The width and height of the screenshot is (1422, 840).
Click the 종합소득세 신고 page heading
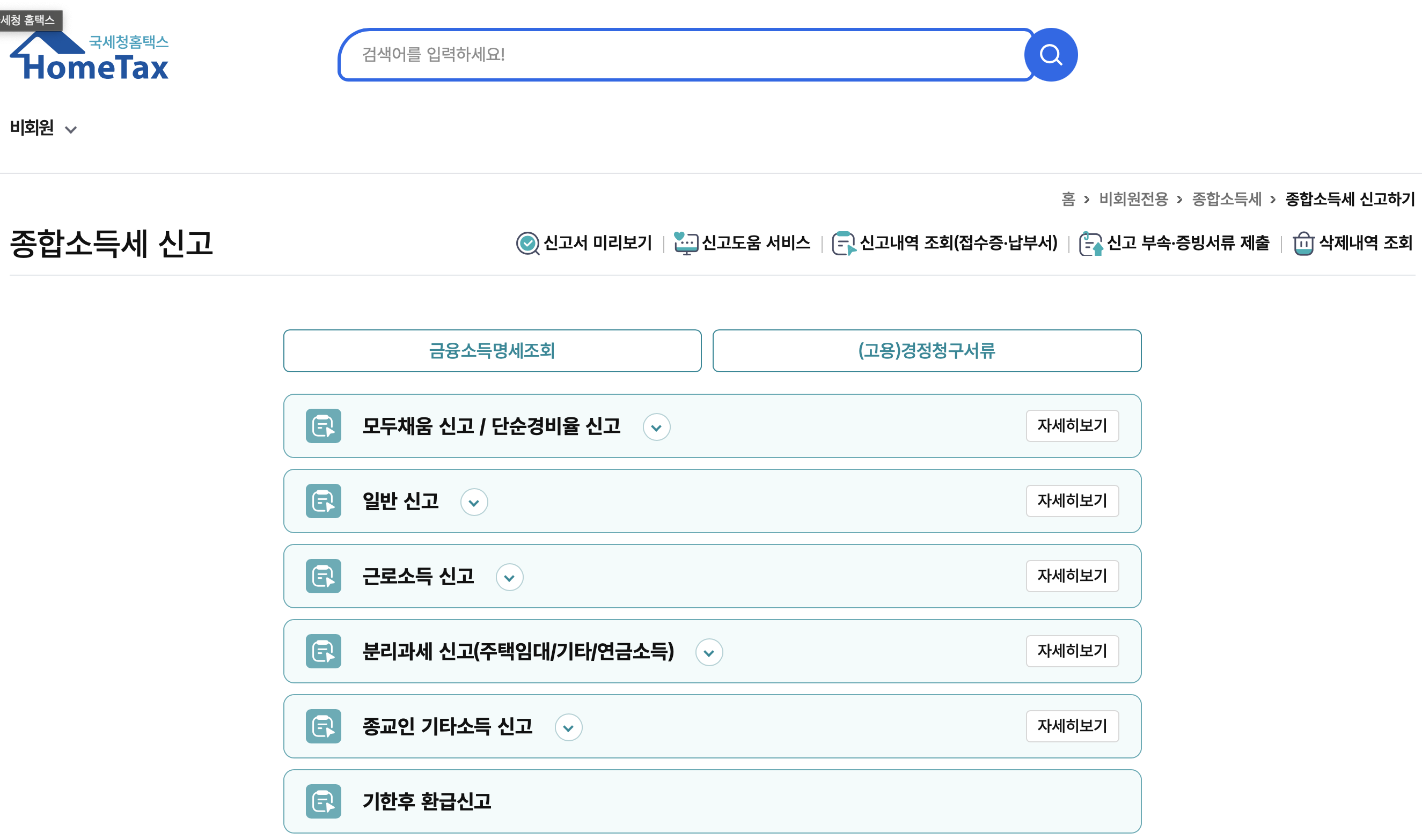(x=112, y=244)
